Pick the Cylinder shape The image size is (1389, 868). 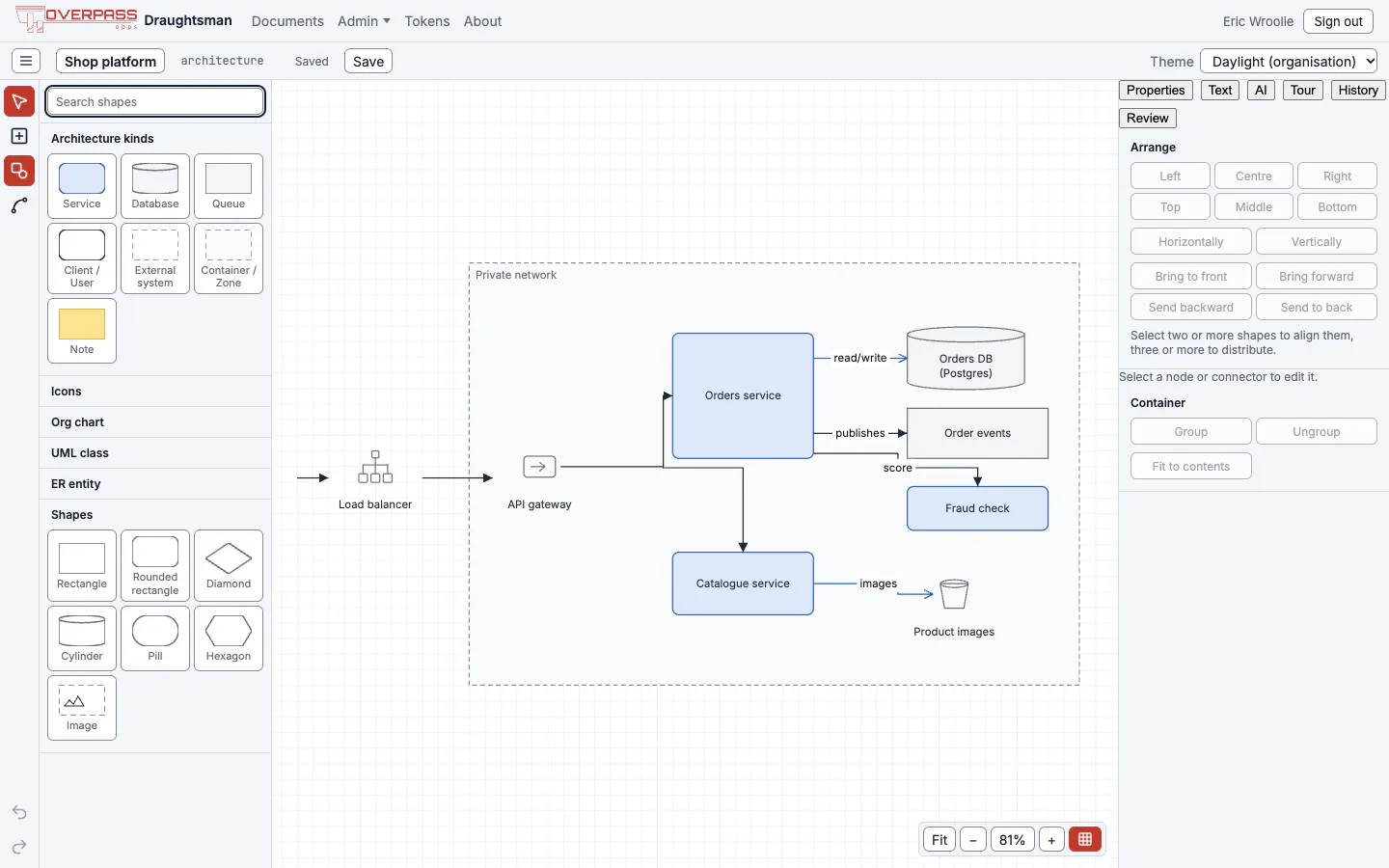point(82,638)
